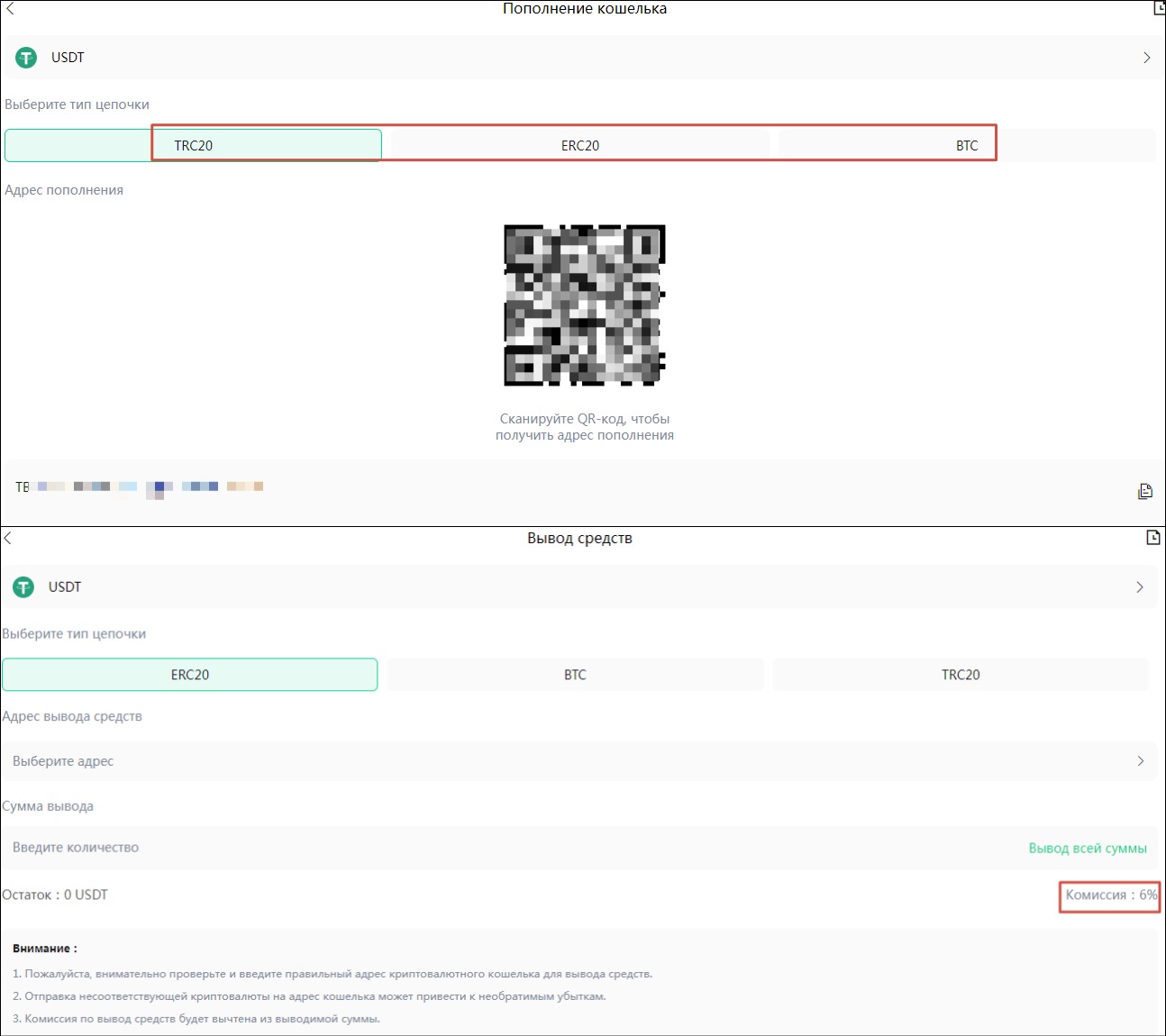1166x1036 pixels.
Task: Click the Комиссия : 6% text
Action: tap(1111, 895)
